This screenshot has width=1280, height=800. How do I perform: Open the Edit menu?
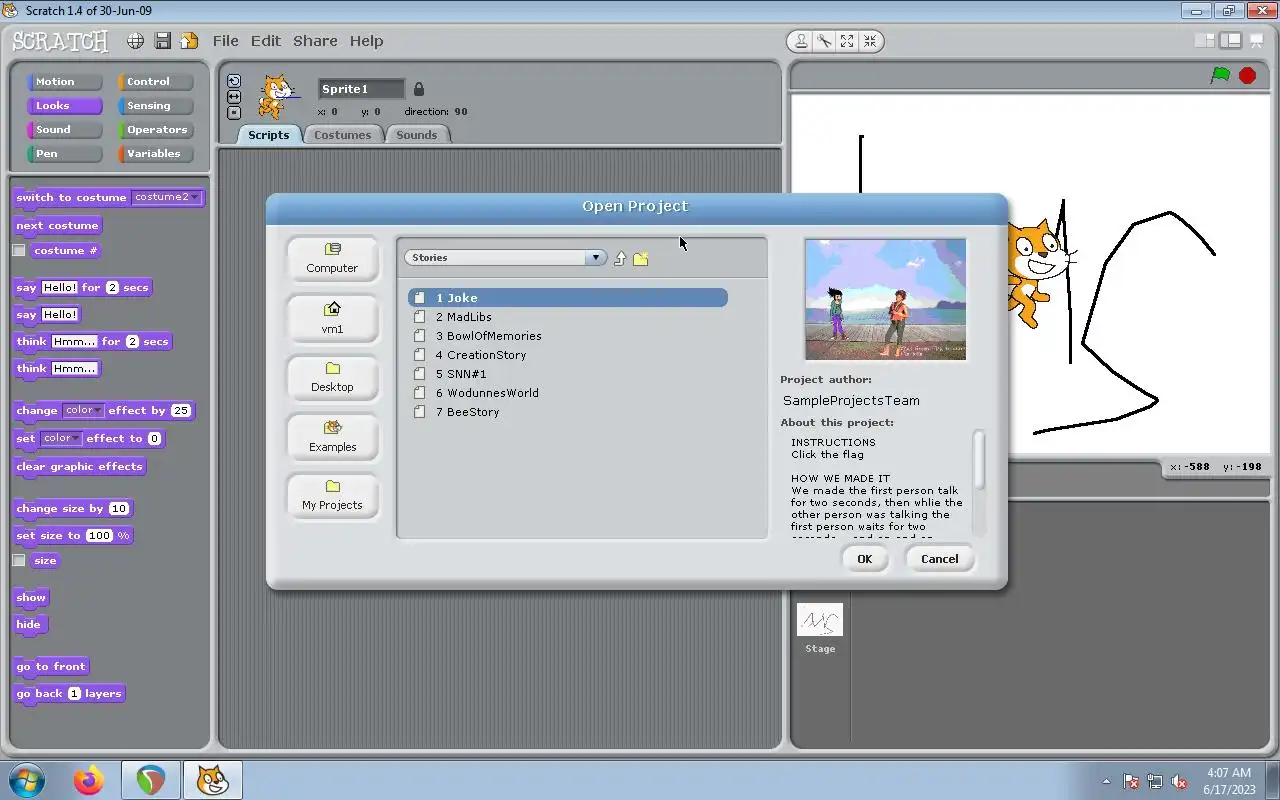pyautogui.click(x=265, y=41)
